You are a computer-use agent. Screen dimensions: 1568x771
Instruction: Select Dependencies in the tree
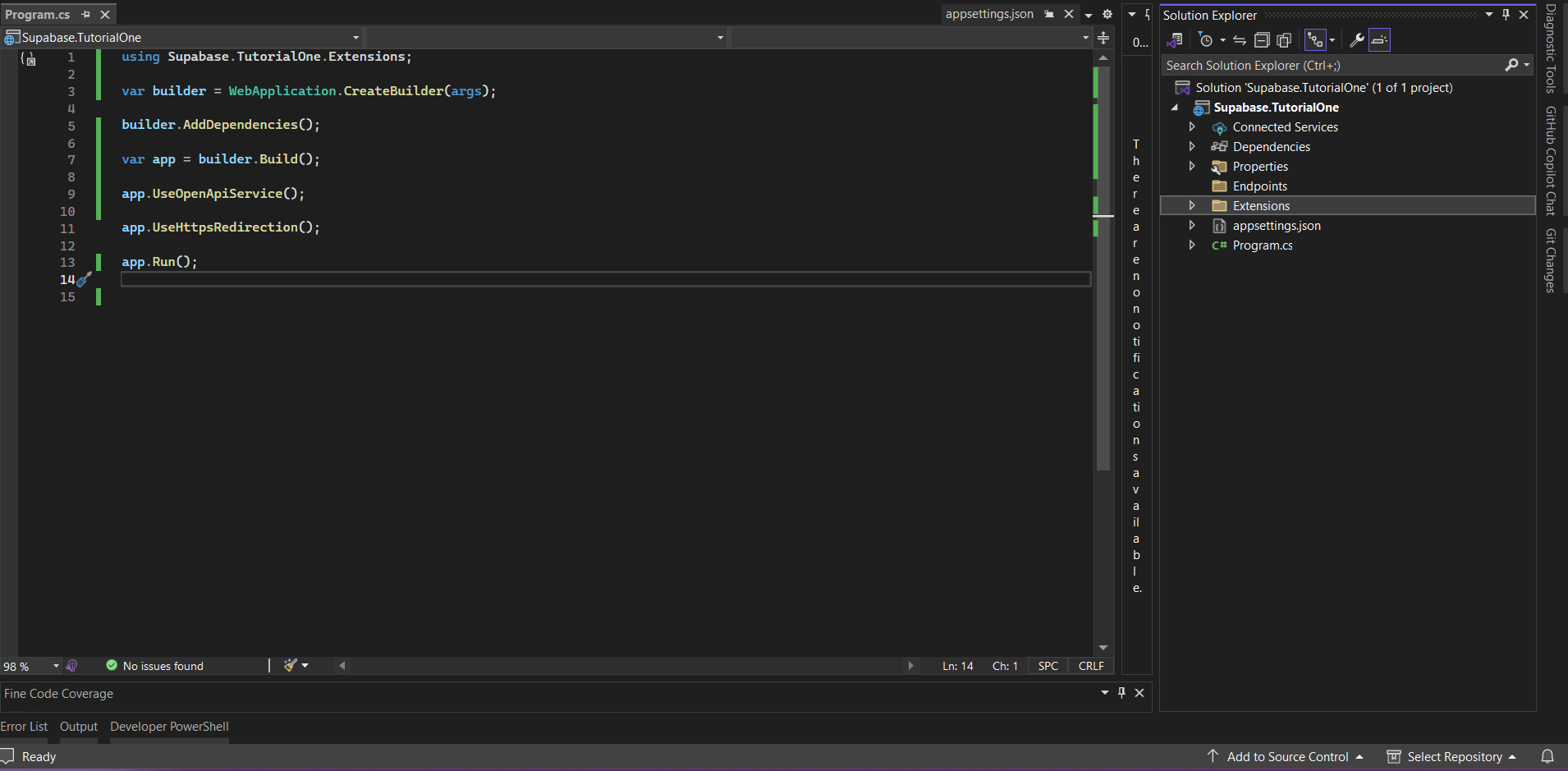[x=1271, y=147]
